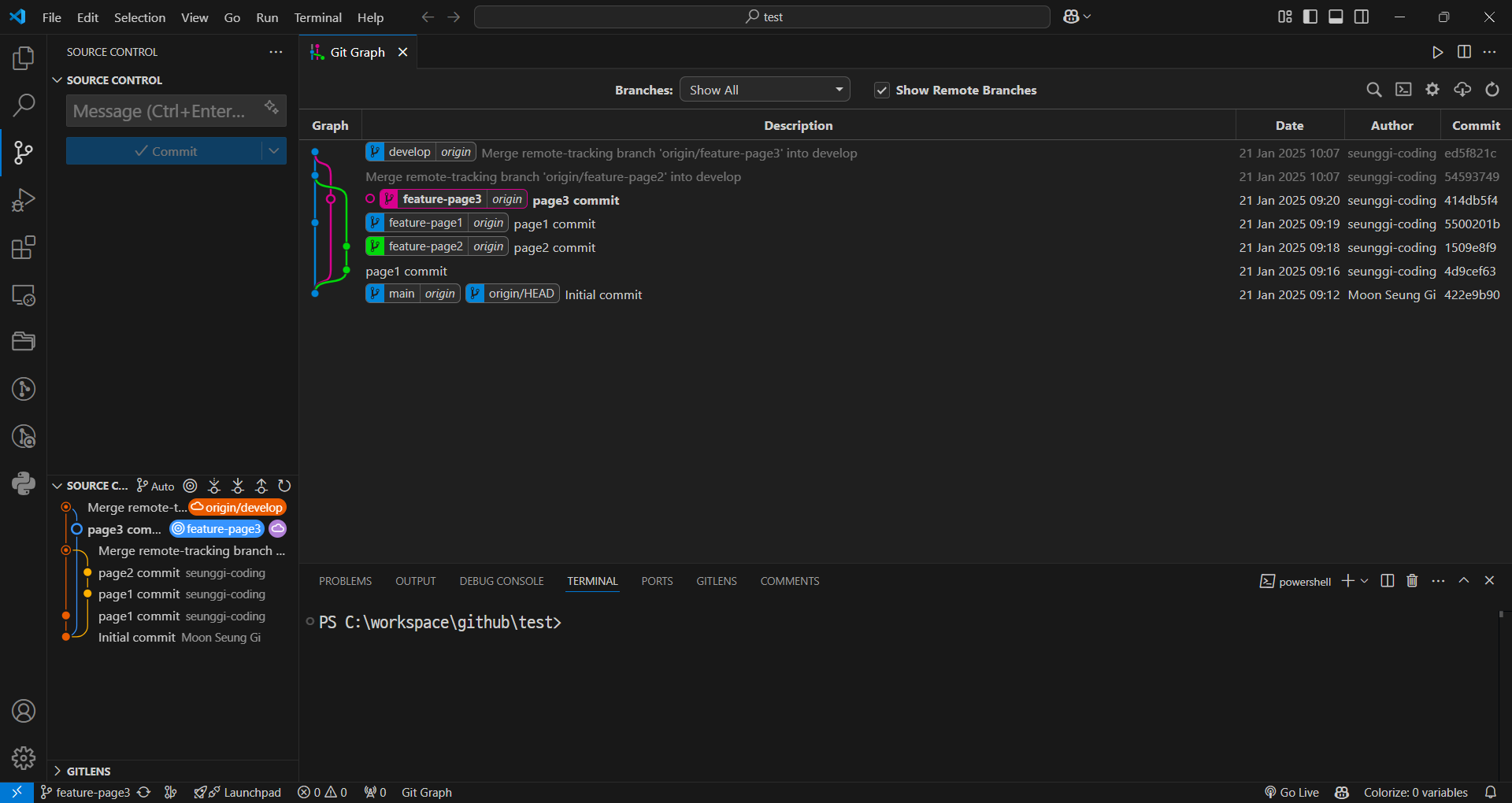Viewport: 1512px width, 803px height.
Task: Click Git Graph in the status bar
Action: pos(427,792)
